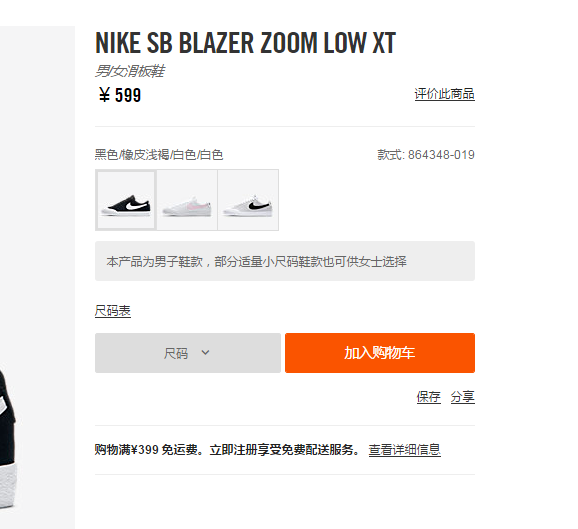Click the NIKE SB BLAZER ZOOM LOW XT title

245,43
